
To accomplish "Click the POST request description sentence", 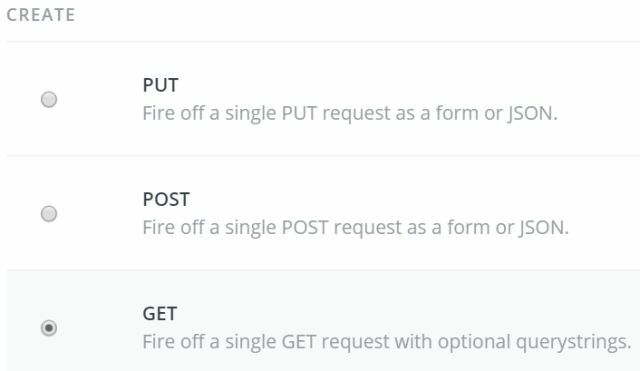I will 356,228.
